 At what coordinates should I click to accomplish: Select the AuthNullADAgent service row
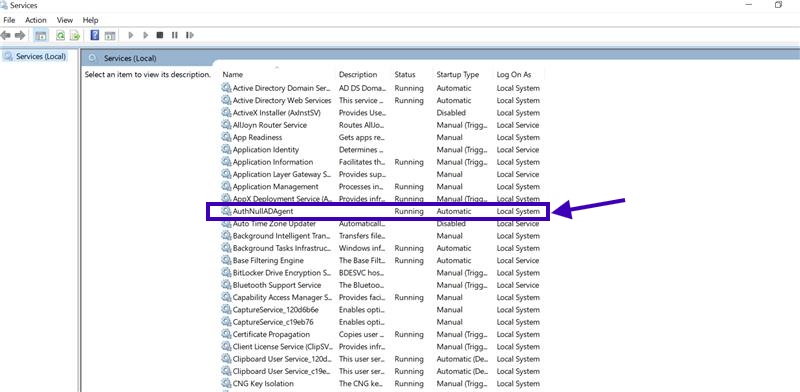tap(378, 211)
